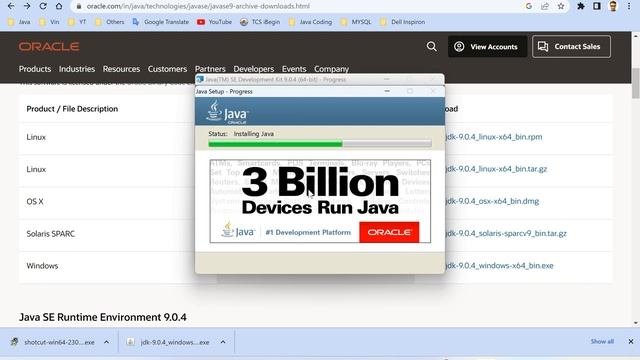Screen dimensions: 640x360
Task: Open the View Accounts button
Action: tap(487, 47)
